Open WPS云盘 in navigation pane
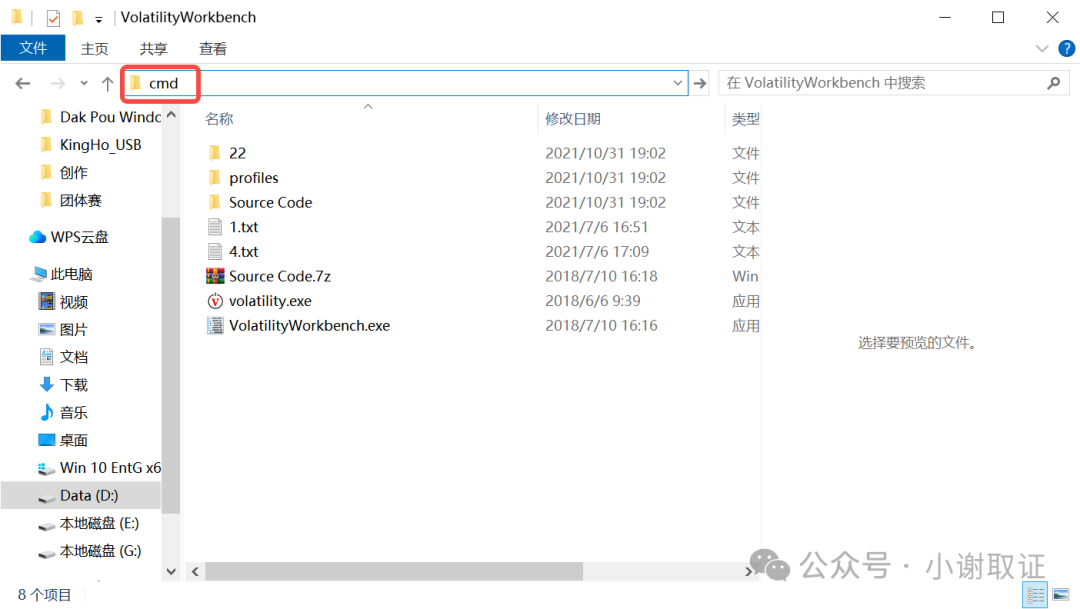 coord(79,237)
